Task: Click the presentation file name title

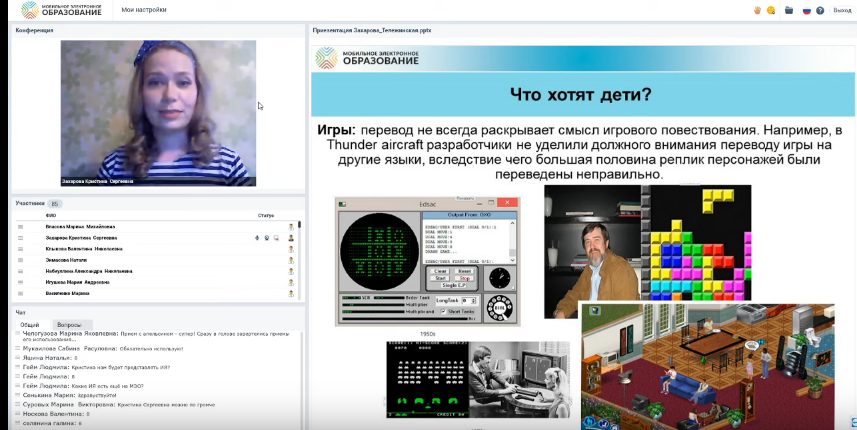Action: coord(372,31)
